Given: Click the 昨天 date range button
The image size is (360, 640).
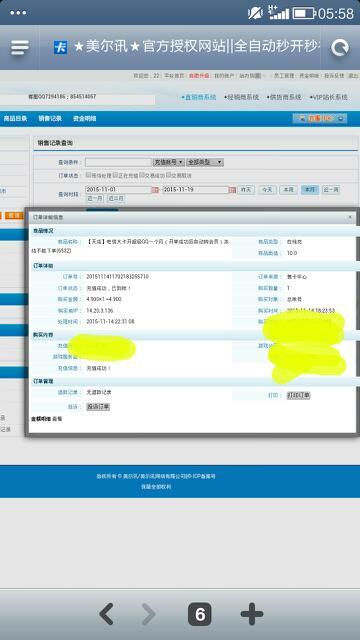Looking at the screenshot, I should (246, 190).
